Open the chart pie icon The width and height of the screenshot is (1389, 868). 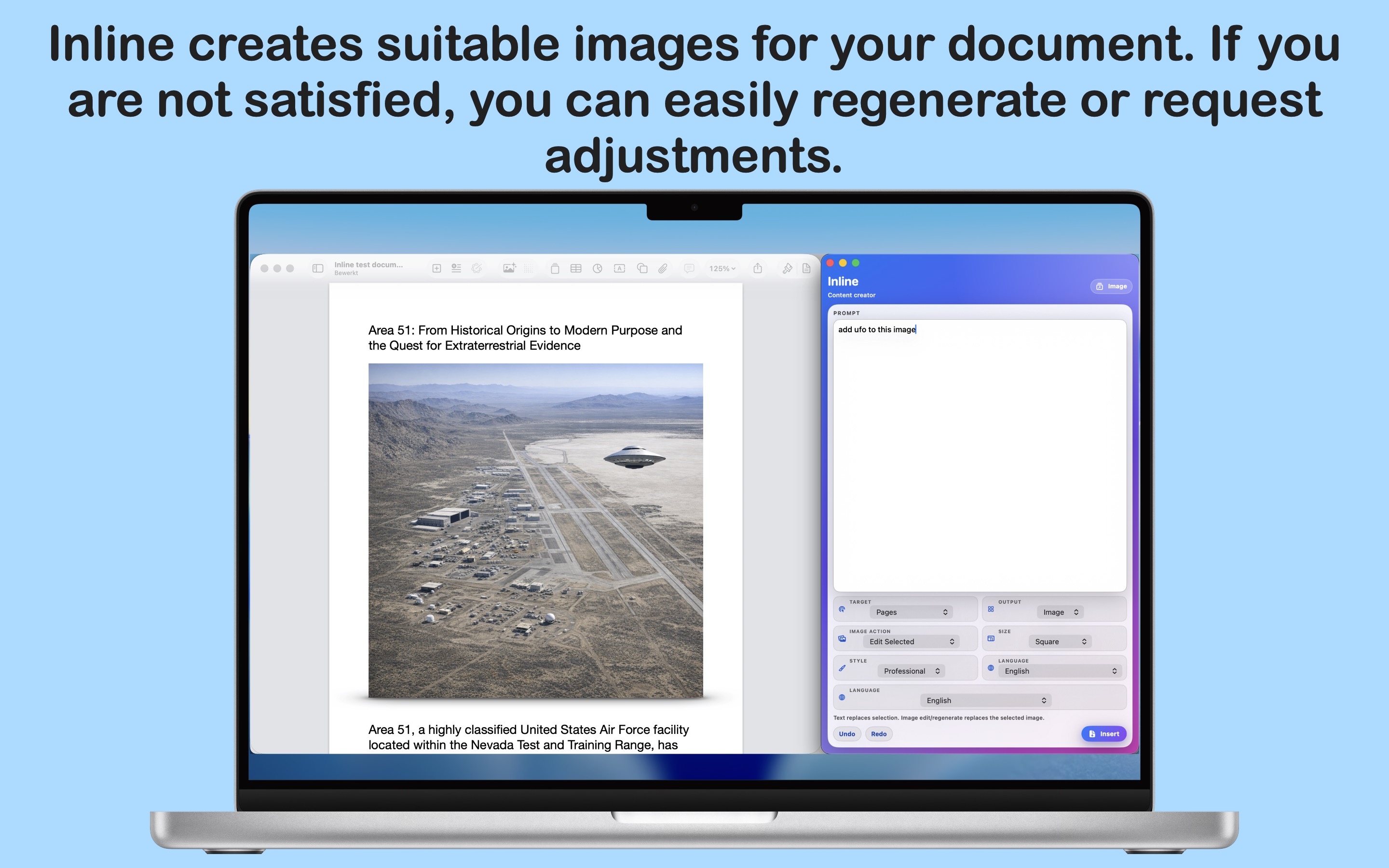point(598,268)
